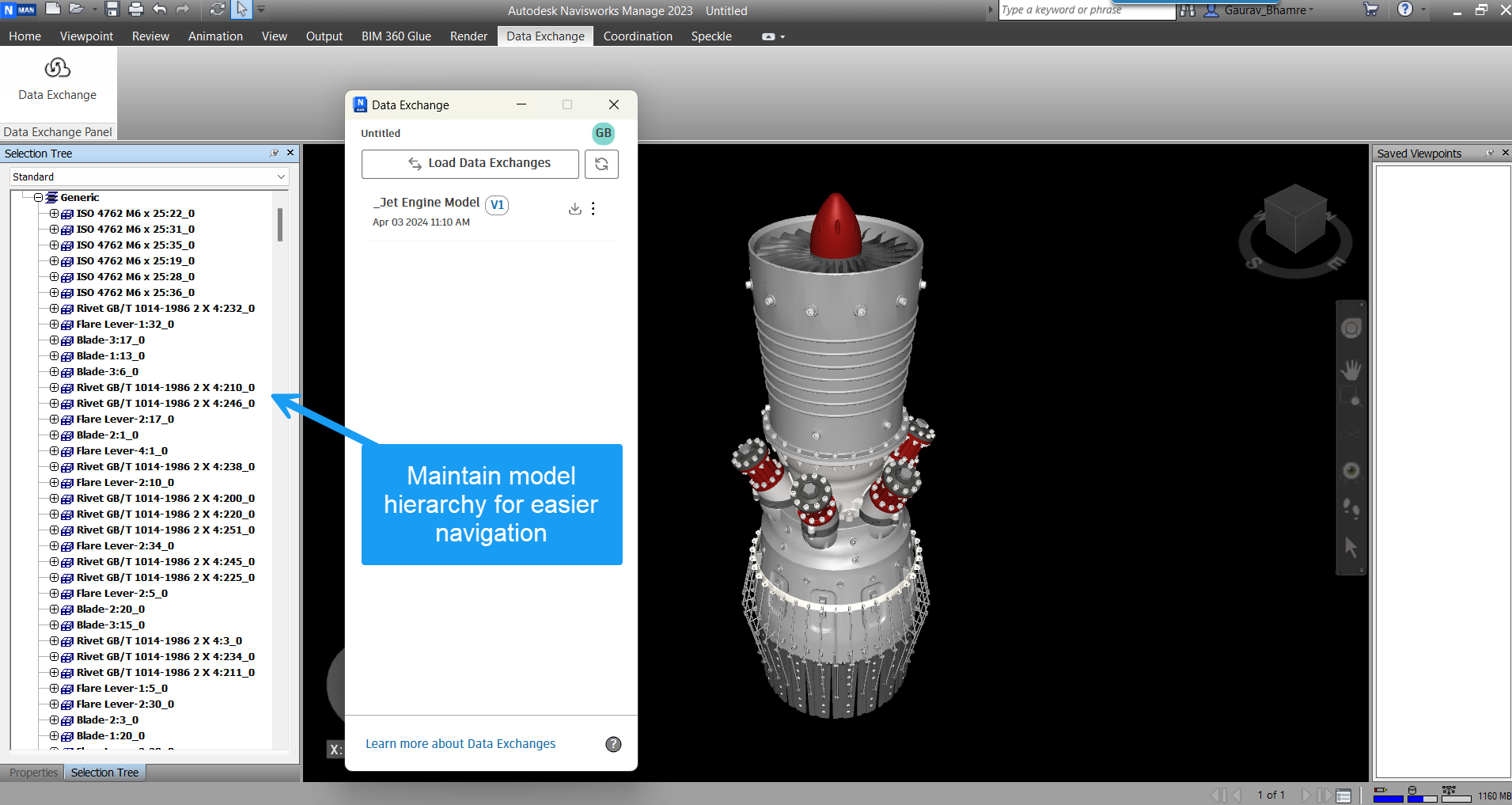Viewport: 1512px width, 805px height.
Task: Open the Home ribbon tab
Action: [25, 36]
